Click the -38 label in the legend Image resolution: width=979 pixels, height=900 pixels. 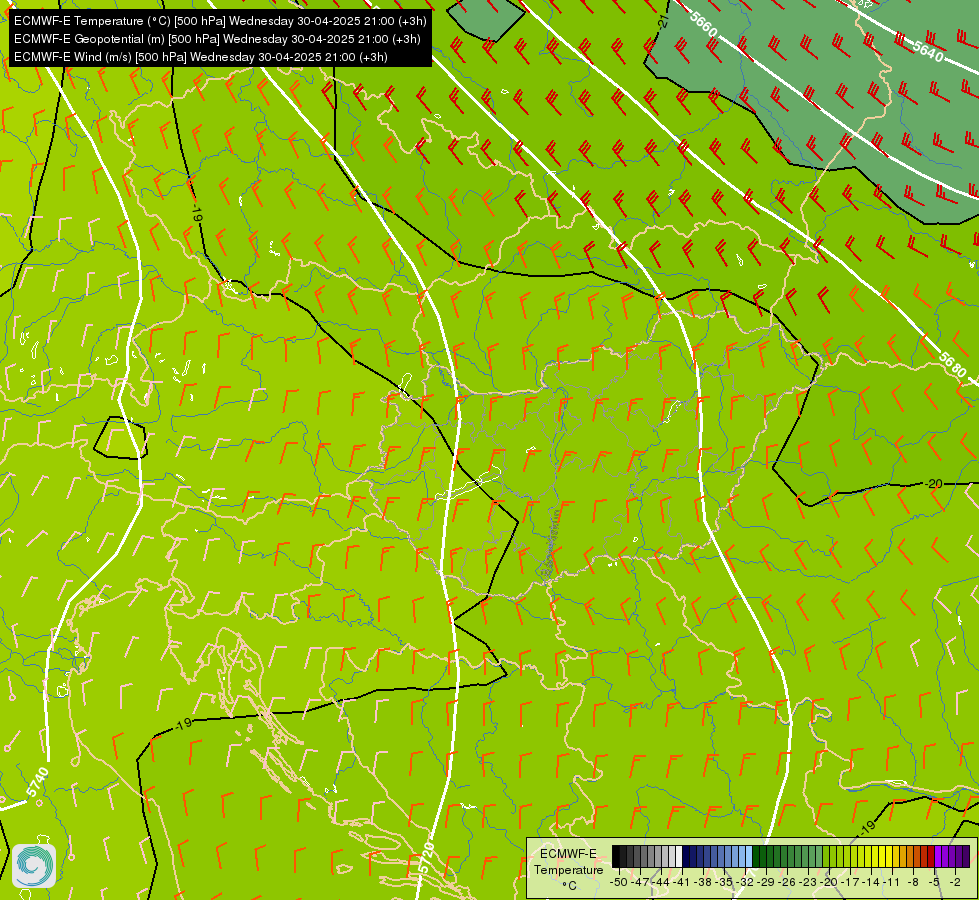(x=703, y=882)
